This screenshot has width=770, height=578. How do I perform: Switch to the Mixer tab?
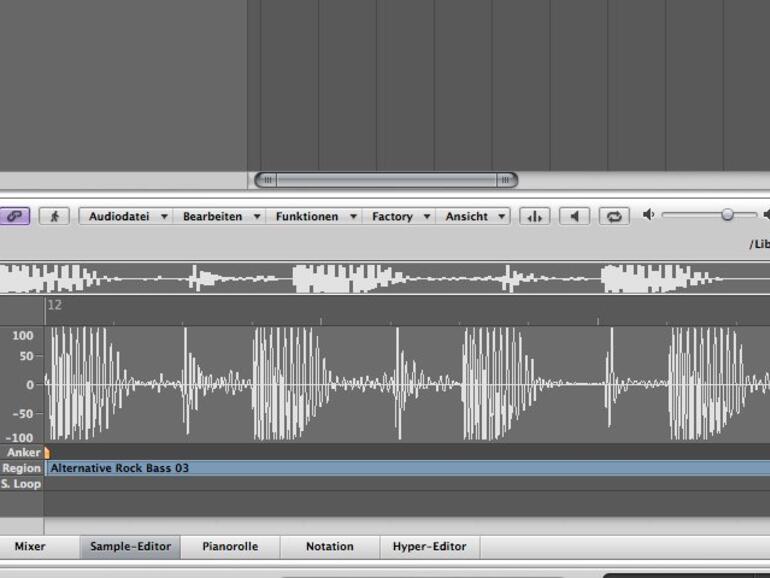click(x=30, y=547)
